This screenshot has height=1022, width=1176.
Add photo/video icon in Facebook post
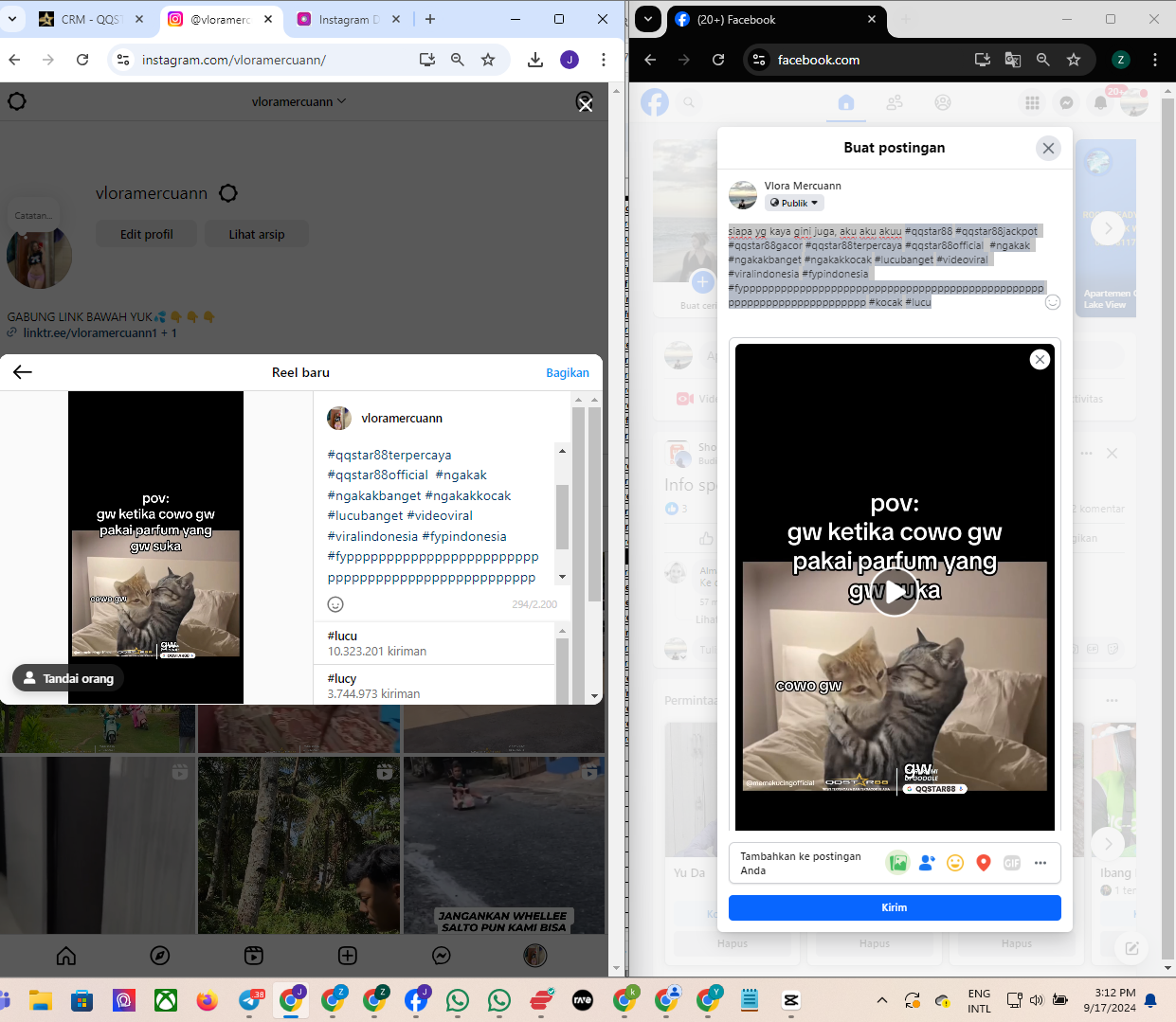[898, 863]
